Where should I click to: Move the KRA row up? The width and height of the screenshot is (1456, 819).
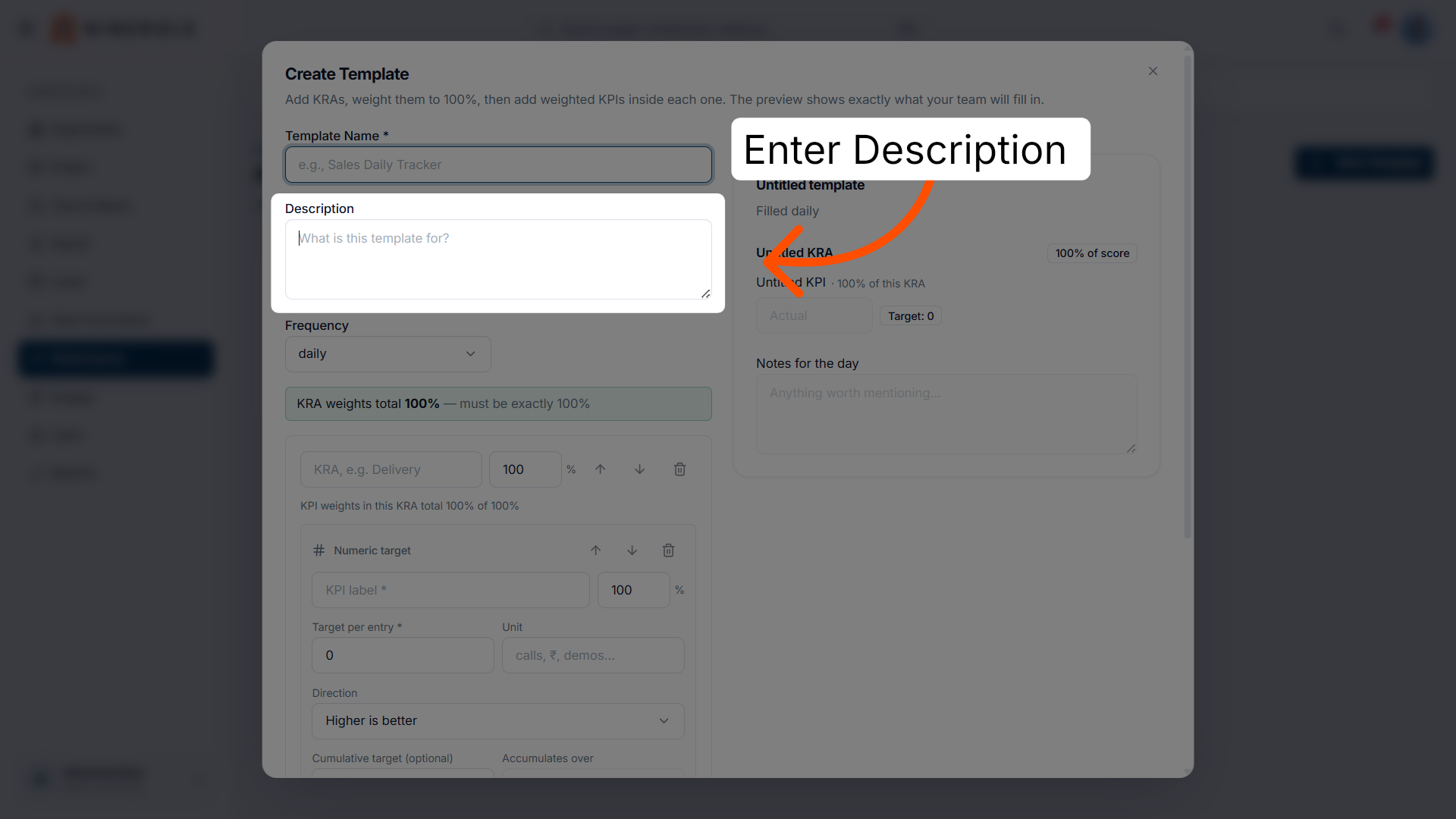600,469
